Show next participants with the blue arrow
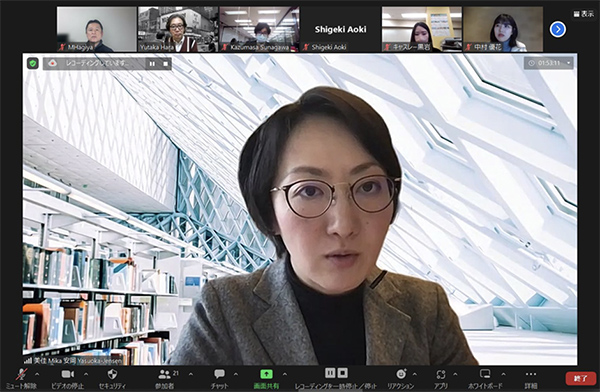Screen dimensions: 600x392 [x=558, y=29]
